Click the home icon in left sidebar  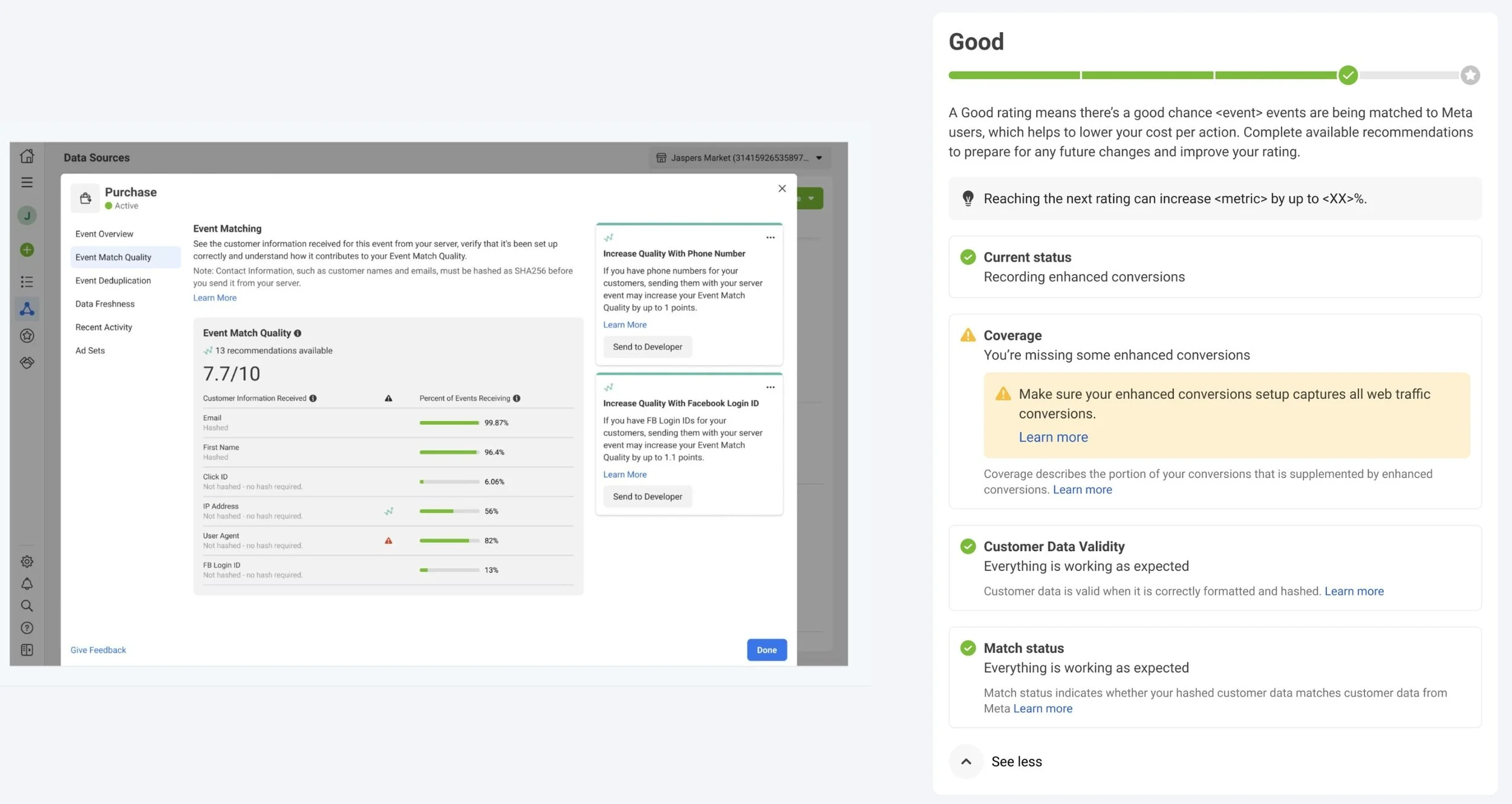coord(27,156)
